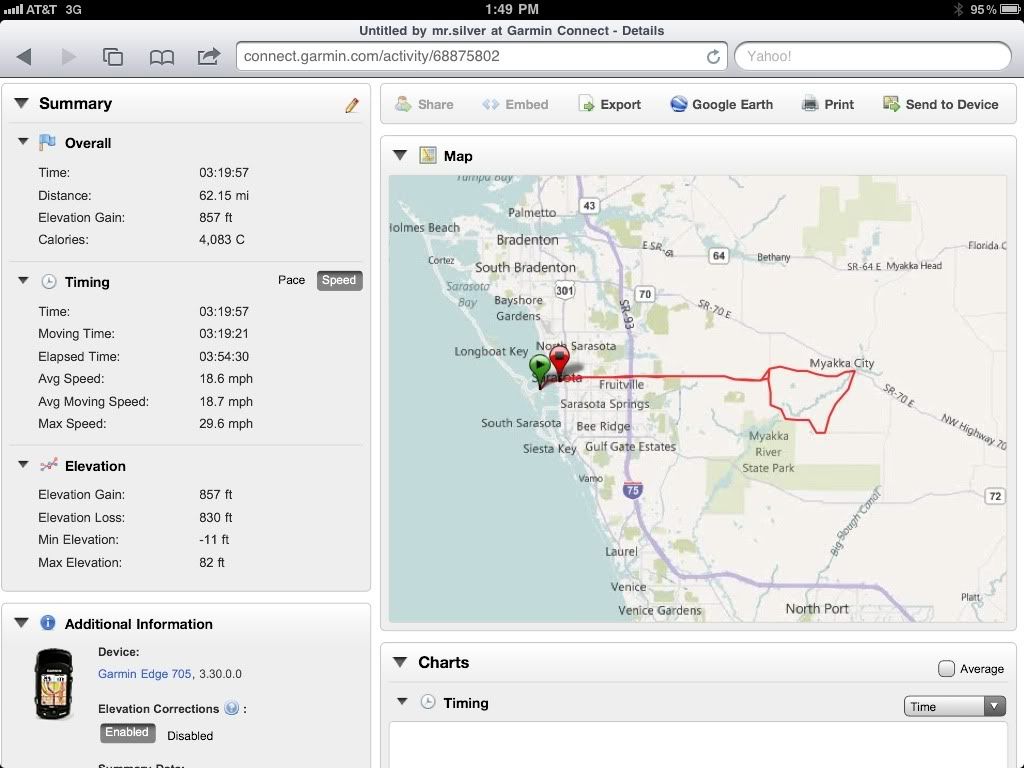The height and width of the screenshot is (768, 1024).
Task: Click Export in the activity toolbar
Action: pos(609,104)
